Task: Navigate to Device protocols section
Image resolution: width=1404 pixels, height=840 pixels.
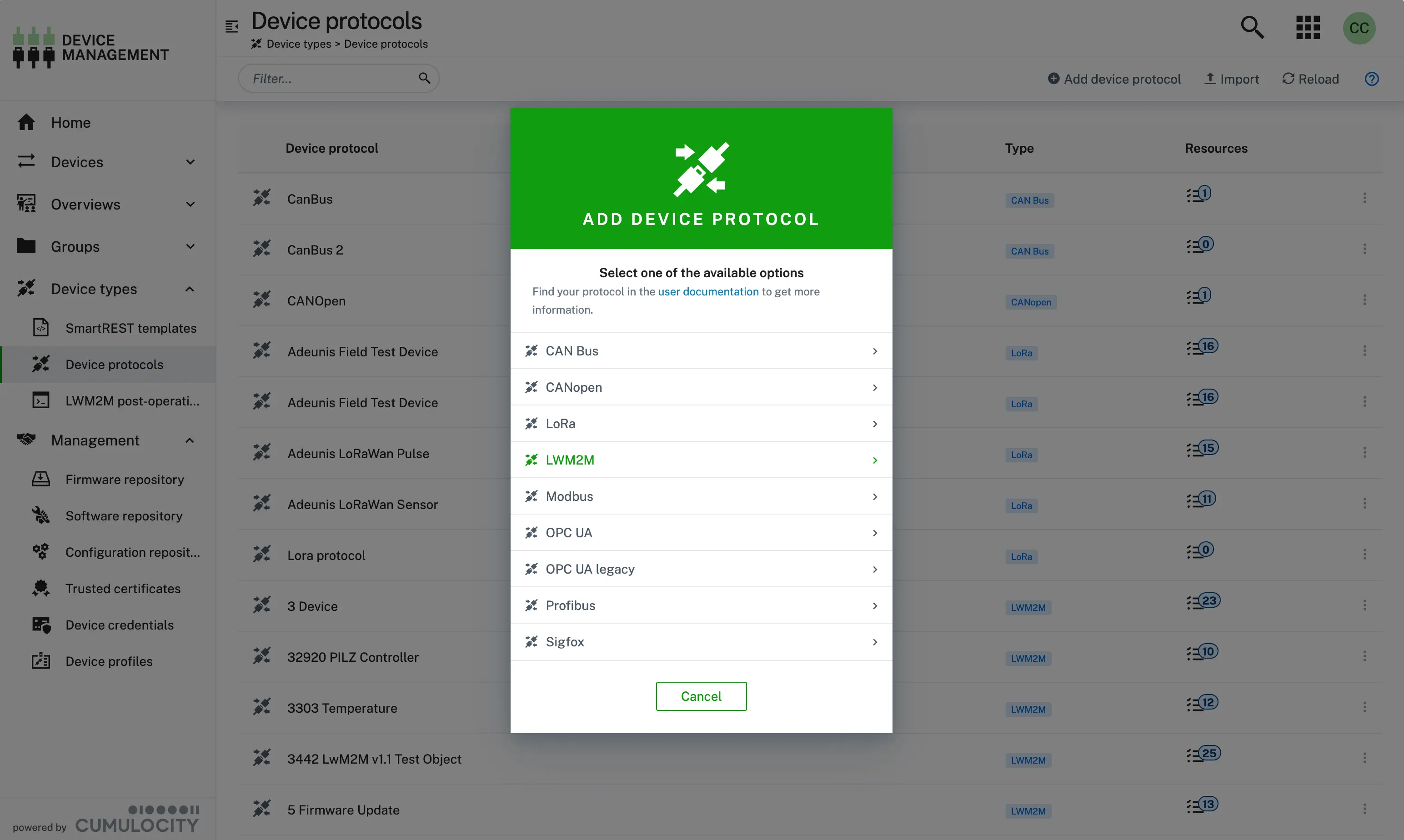Action: tap(114, 364)
